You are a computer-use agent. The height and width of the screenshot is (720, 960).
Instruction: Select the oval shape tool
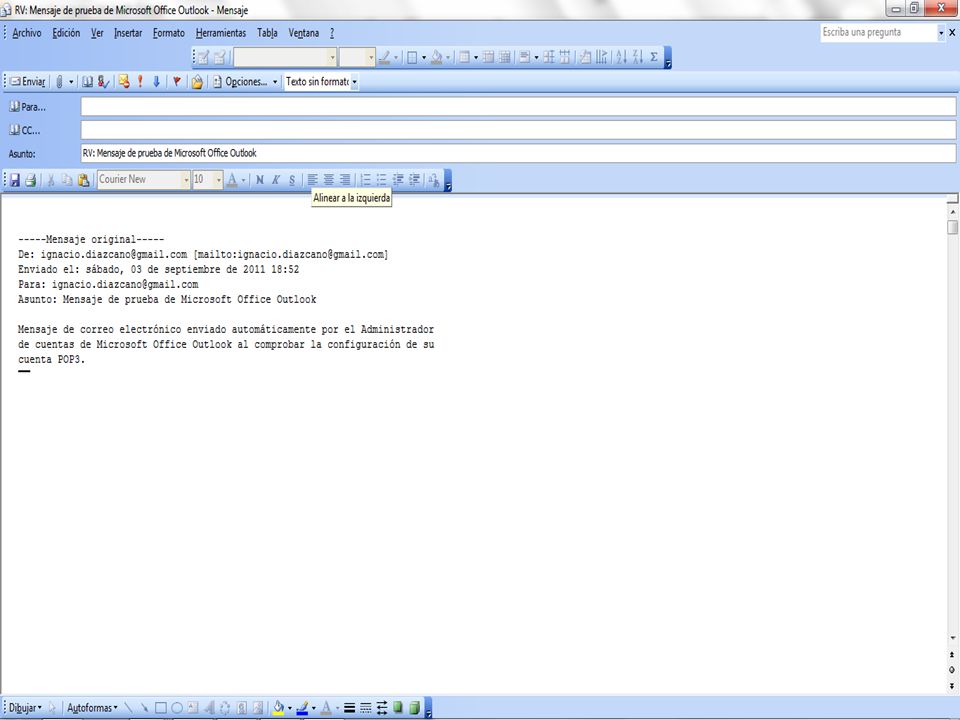coord(177,708)
